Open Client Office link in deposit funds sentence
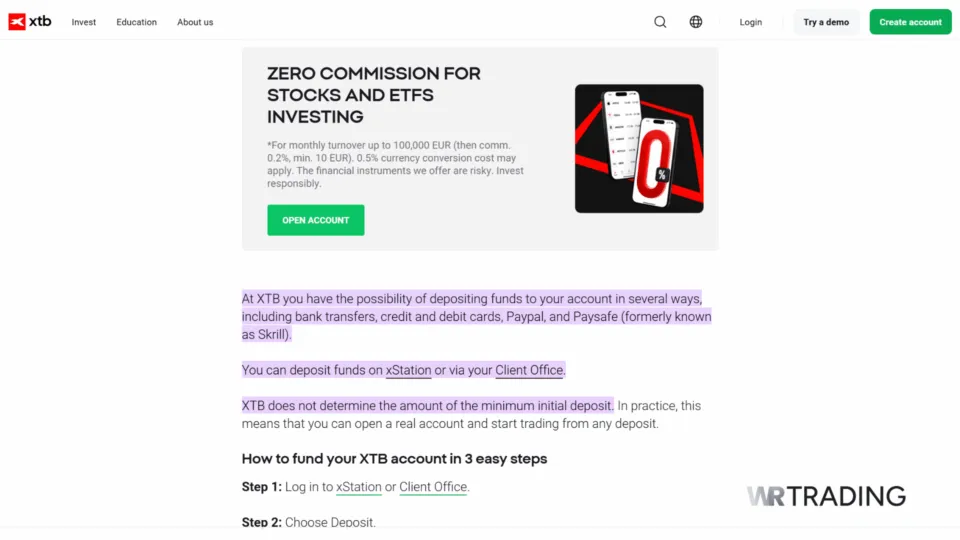The width and height of the screenshot is (960, 540). tap(529, 370)
